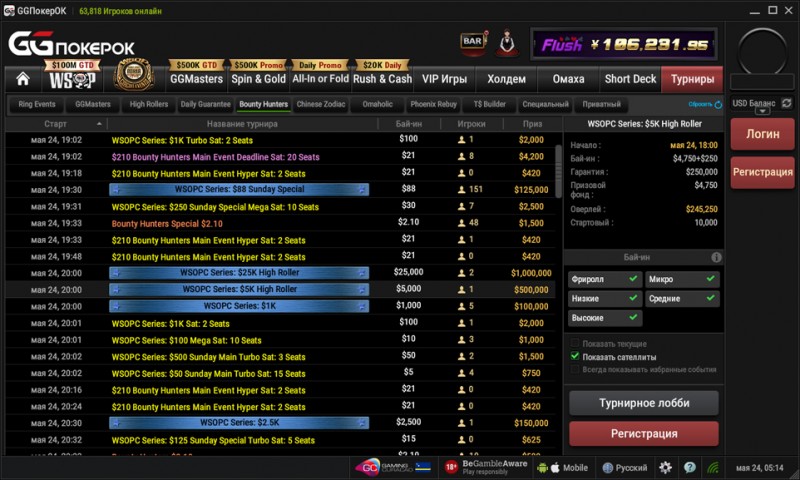Open settings via the gear icon
Viewport: 800px width, 480px height.
pyautogui.click(x=666, y=467)
